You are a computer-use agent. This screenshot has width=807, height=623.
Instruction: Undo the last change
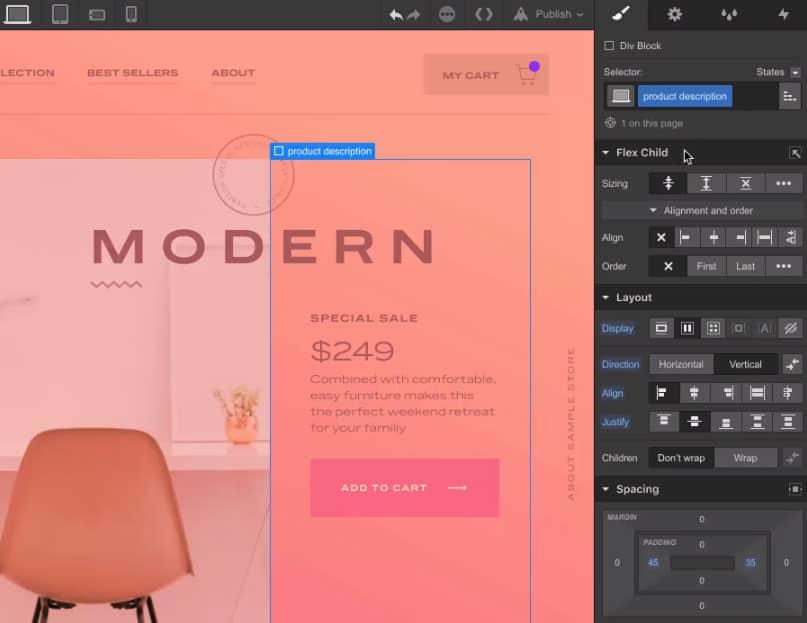pyautogui.click(x=395, y=14)
